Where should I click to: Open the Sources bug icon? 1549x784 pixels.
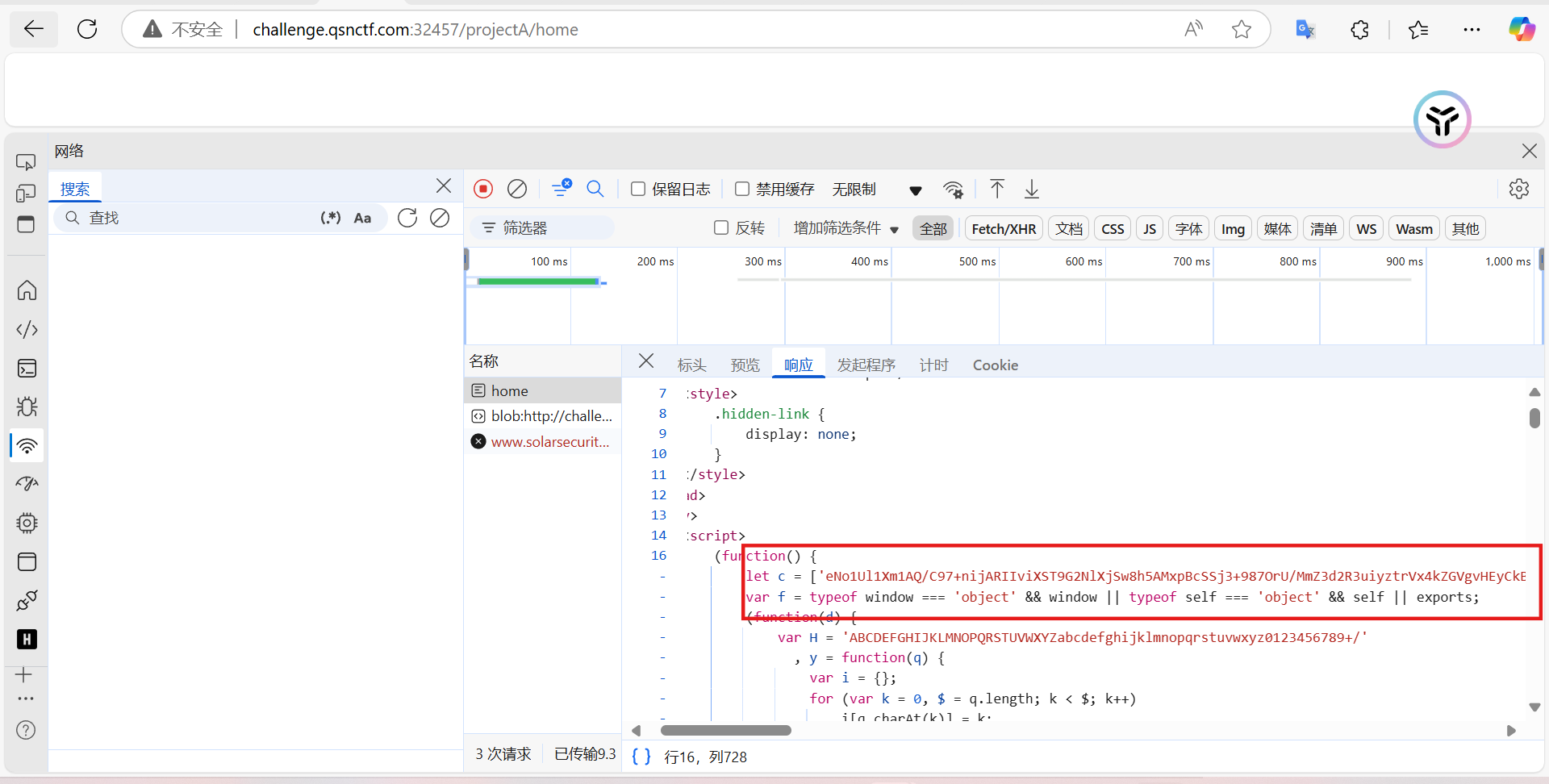coord(27,407)
